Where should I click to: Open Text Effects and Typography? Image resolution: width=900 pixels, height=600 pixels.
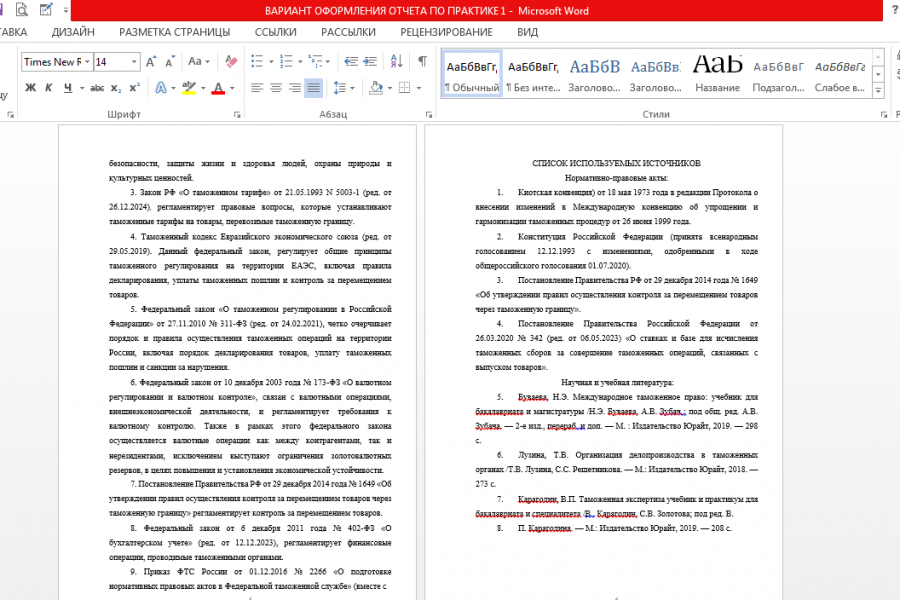(x=161, y=88)
